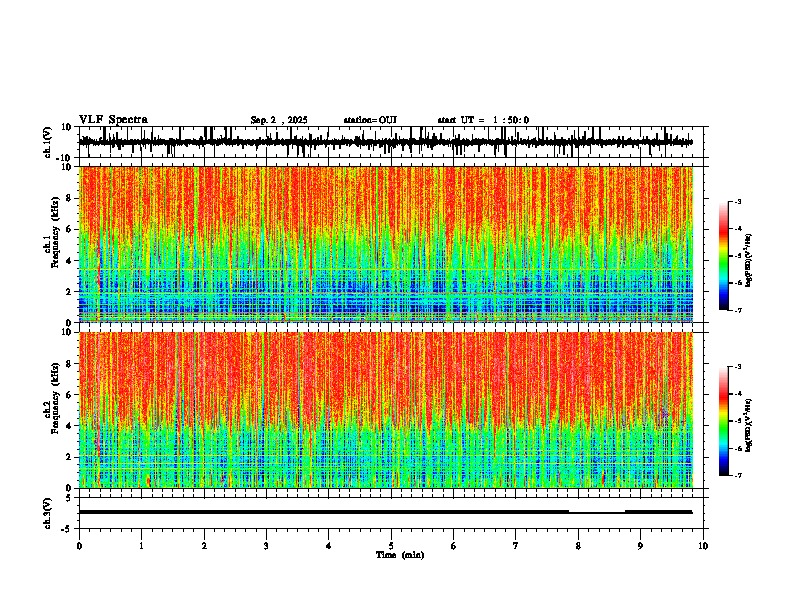Click the "8" kHz tick on ch.1 frequency axis
Viewport: 792px width, 612px height.
pos(70,198)
